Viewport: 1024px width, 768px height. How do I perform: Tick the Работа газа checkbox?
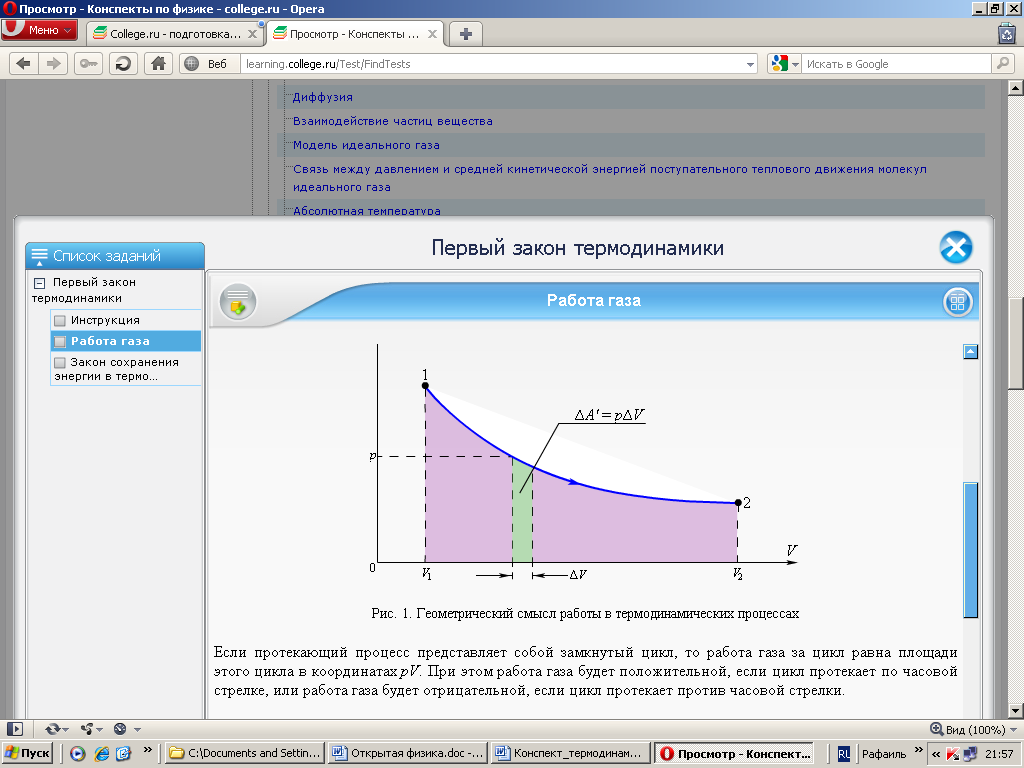[x=60, y=342]
